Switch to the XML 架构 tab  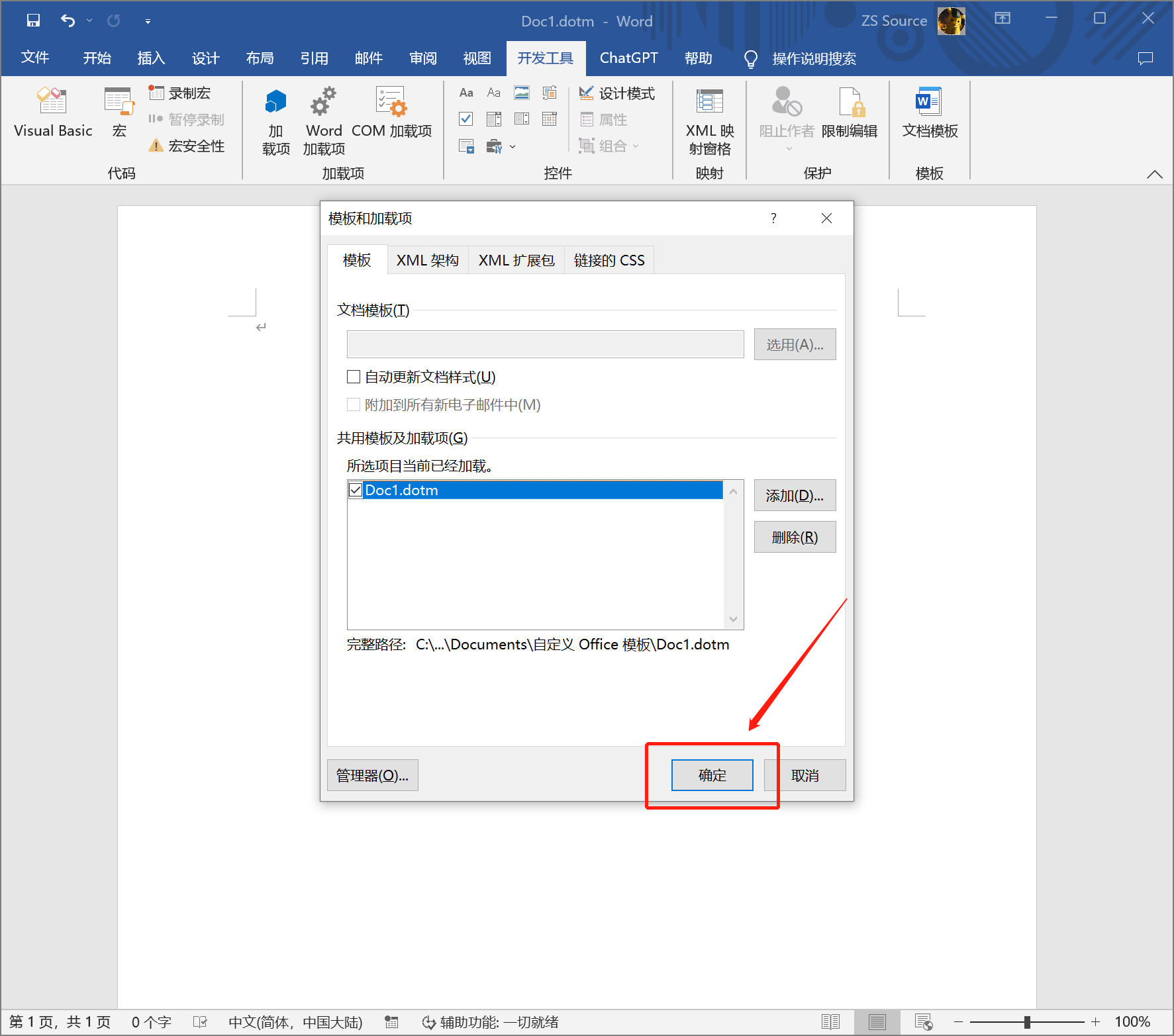point(427,261)
